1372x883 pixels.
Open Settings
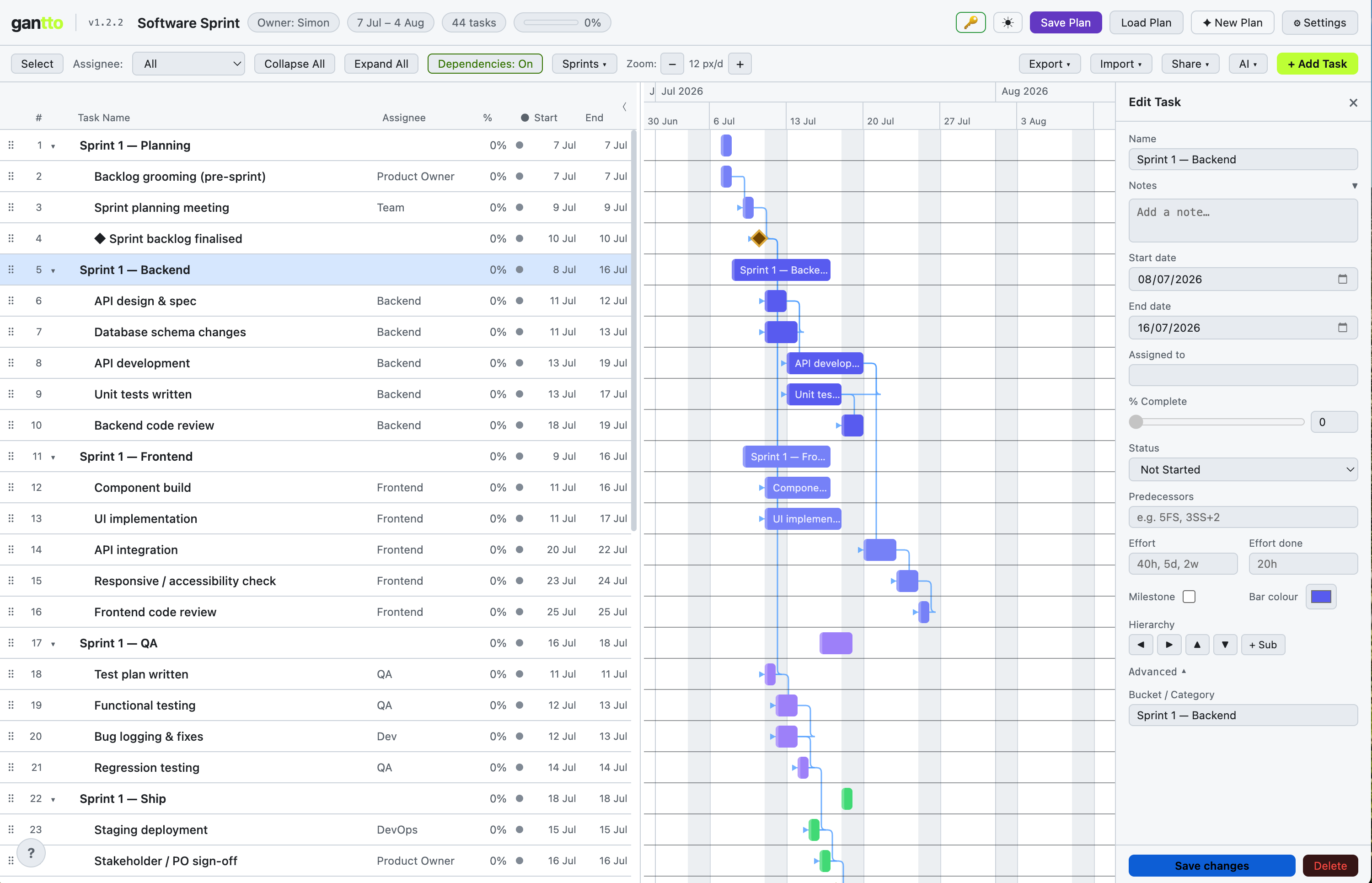point(1319,23)
